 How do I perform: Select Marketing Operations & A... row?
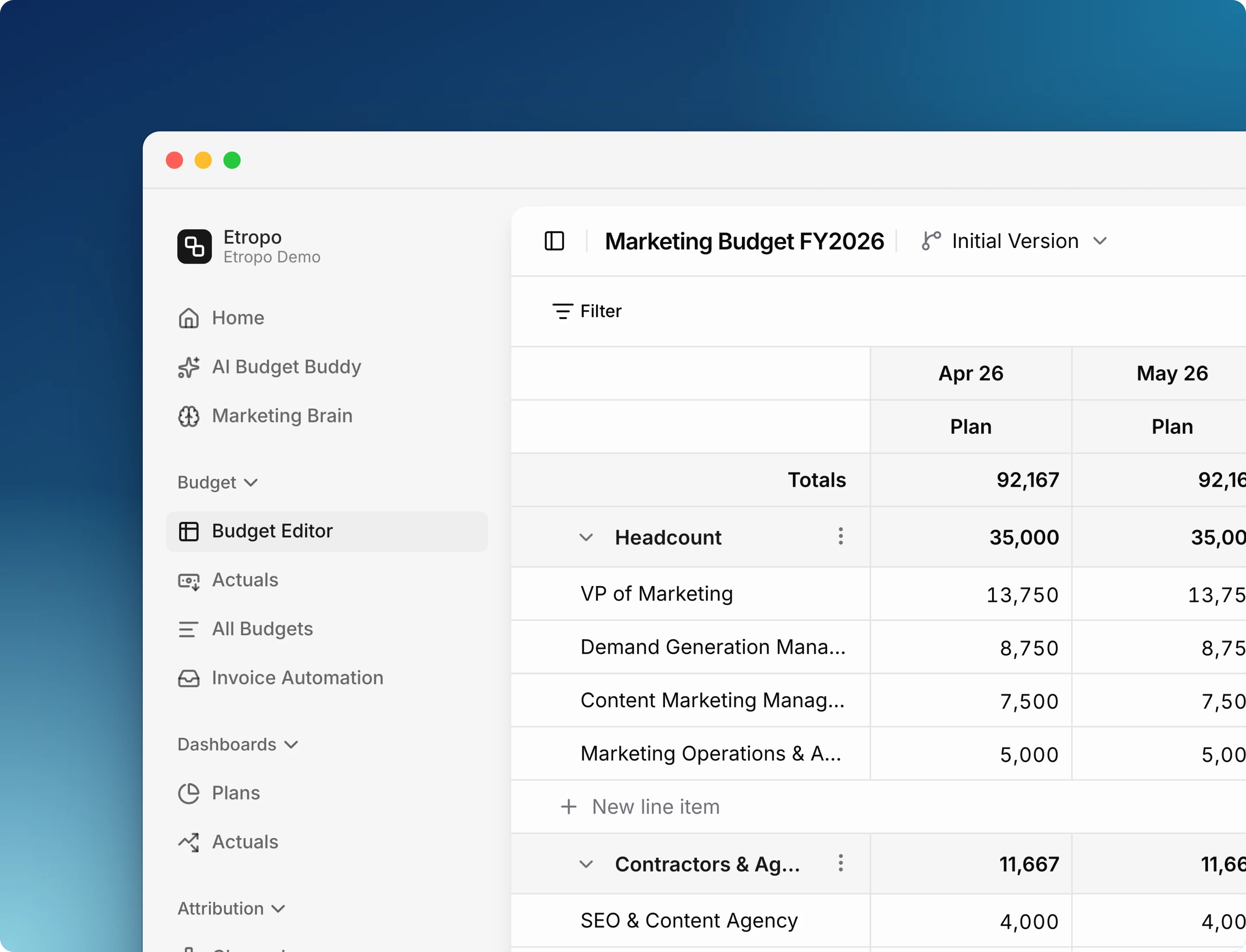pos(690,754)
